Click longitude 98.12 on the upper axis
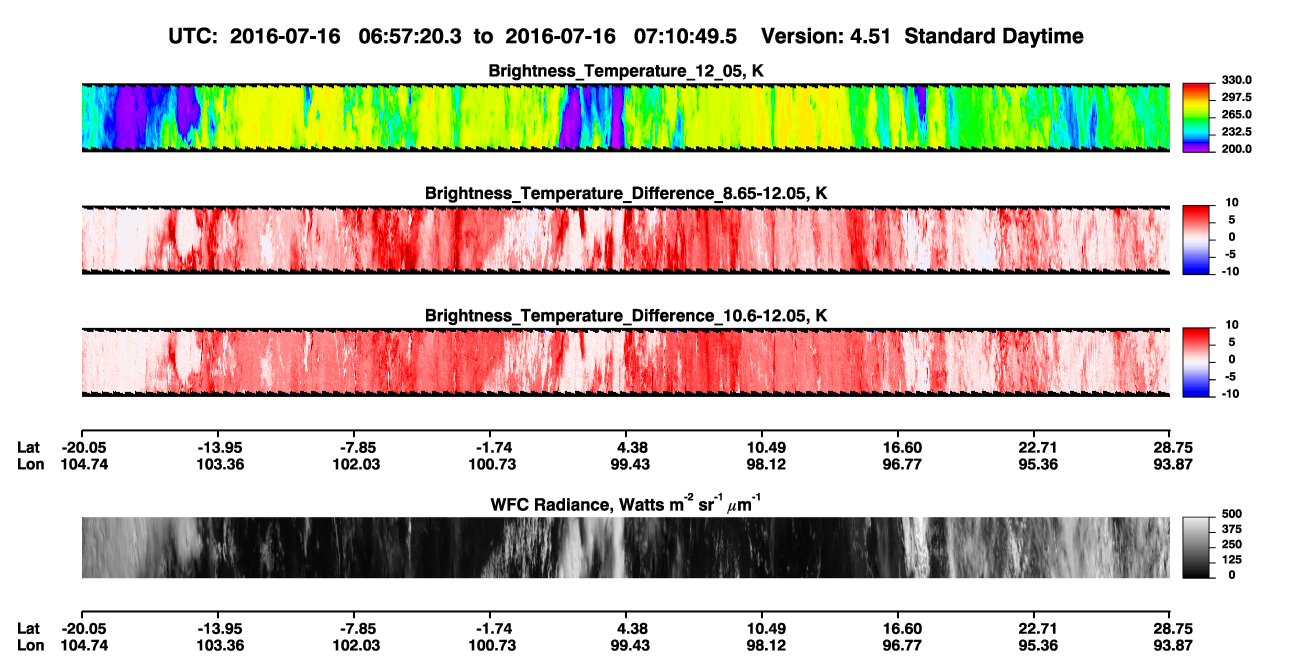The width and height of the screenshot is (1300, 667). 763,464
